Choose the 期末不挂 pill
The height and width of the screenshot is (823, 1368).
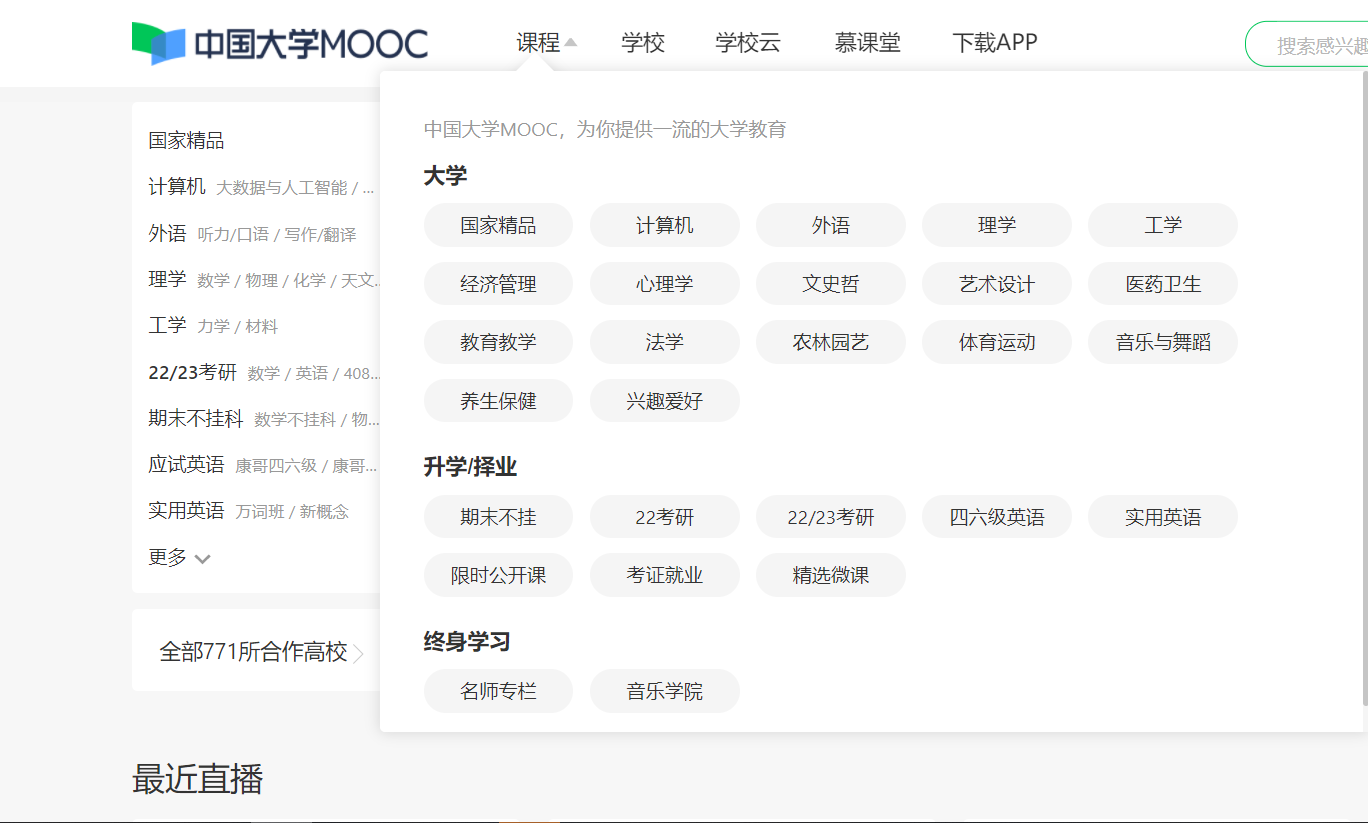click(498, 517)
